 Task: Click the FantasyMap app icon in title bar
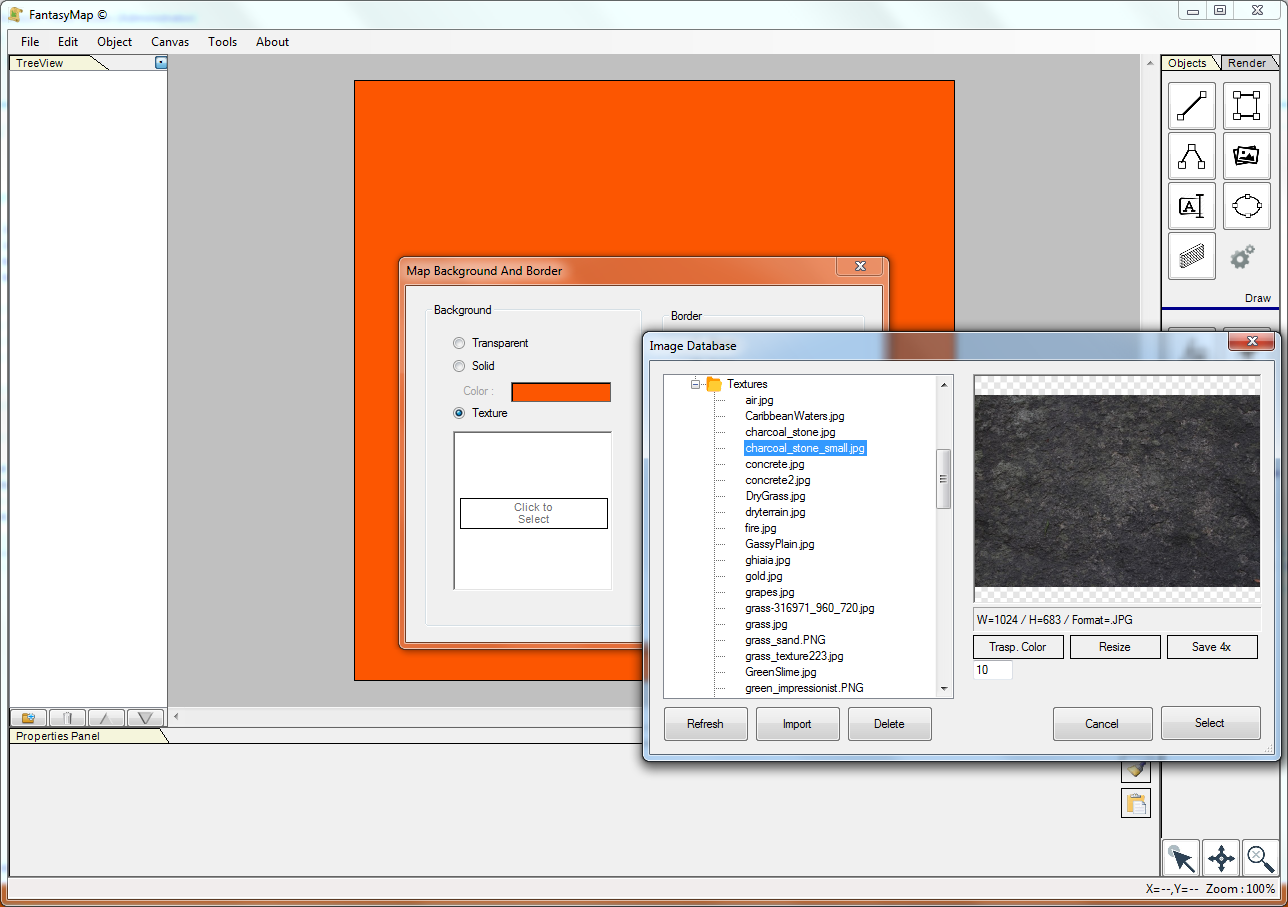(x=16, y=14)
